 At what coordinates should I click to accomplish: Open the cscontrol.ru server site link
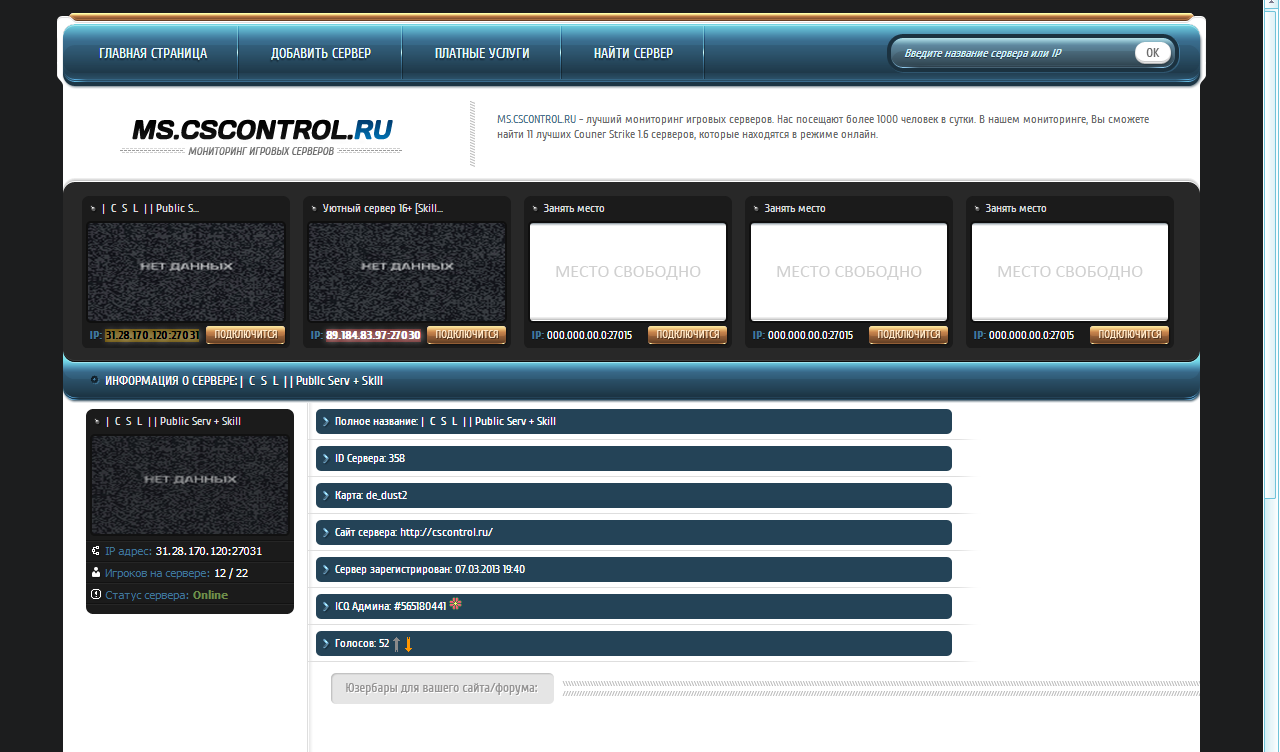point(447,533)
